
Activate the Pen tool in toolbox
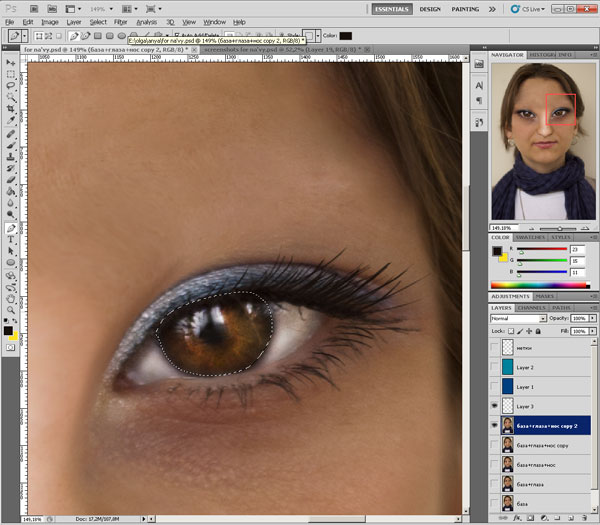[10, 228]
